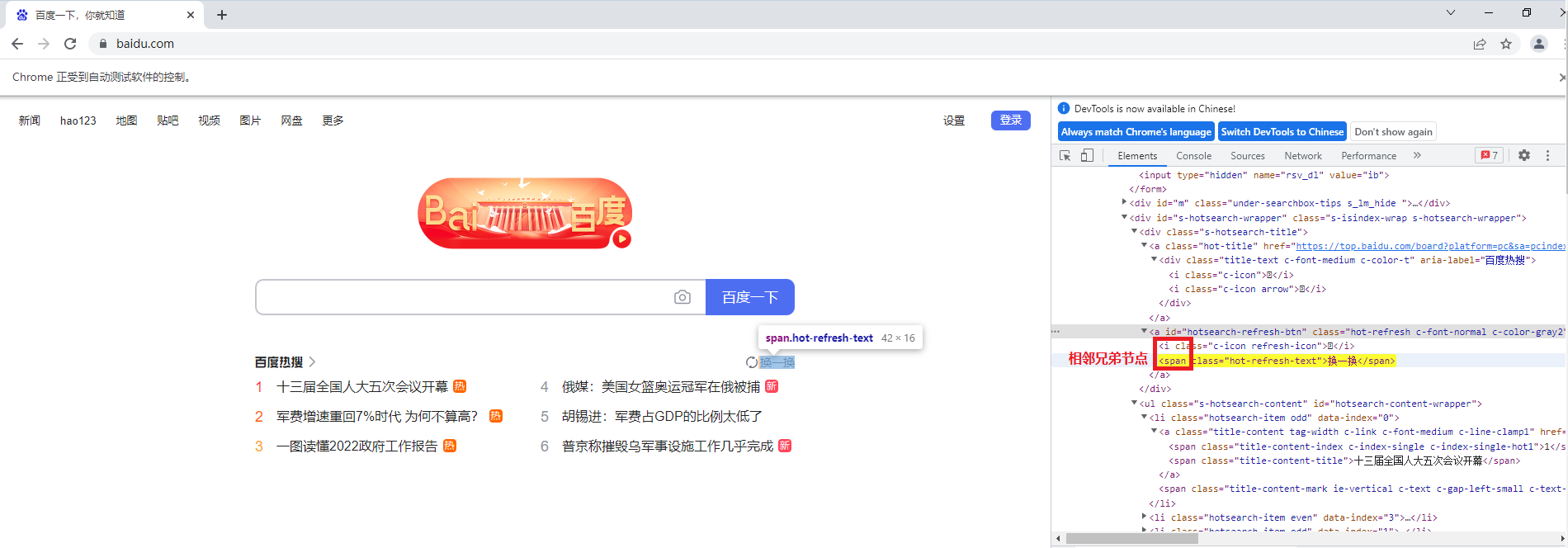Select the 百度一下，你就知道 browser tab
1568x548 pixels.
point(104,15)
